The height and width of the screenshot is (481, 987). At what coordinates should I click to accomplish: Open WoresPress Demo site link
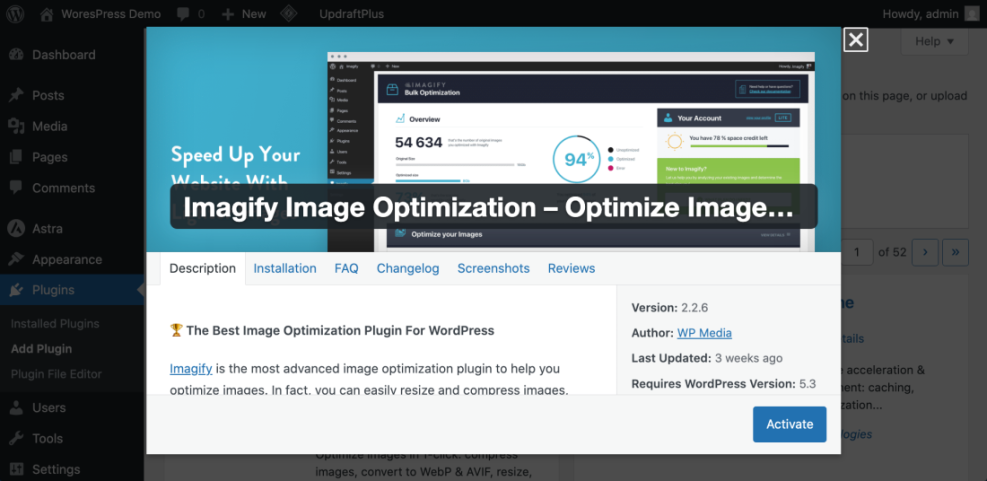(111, 14)
